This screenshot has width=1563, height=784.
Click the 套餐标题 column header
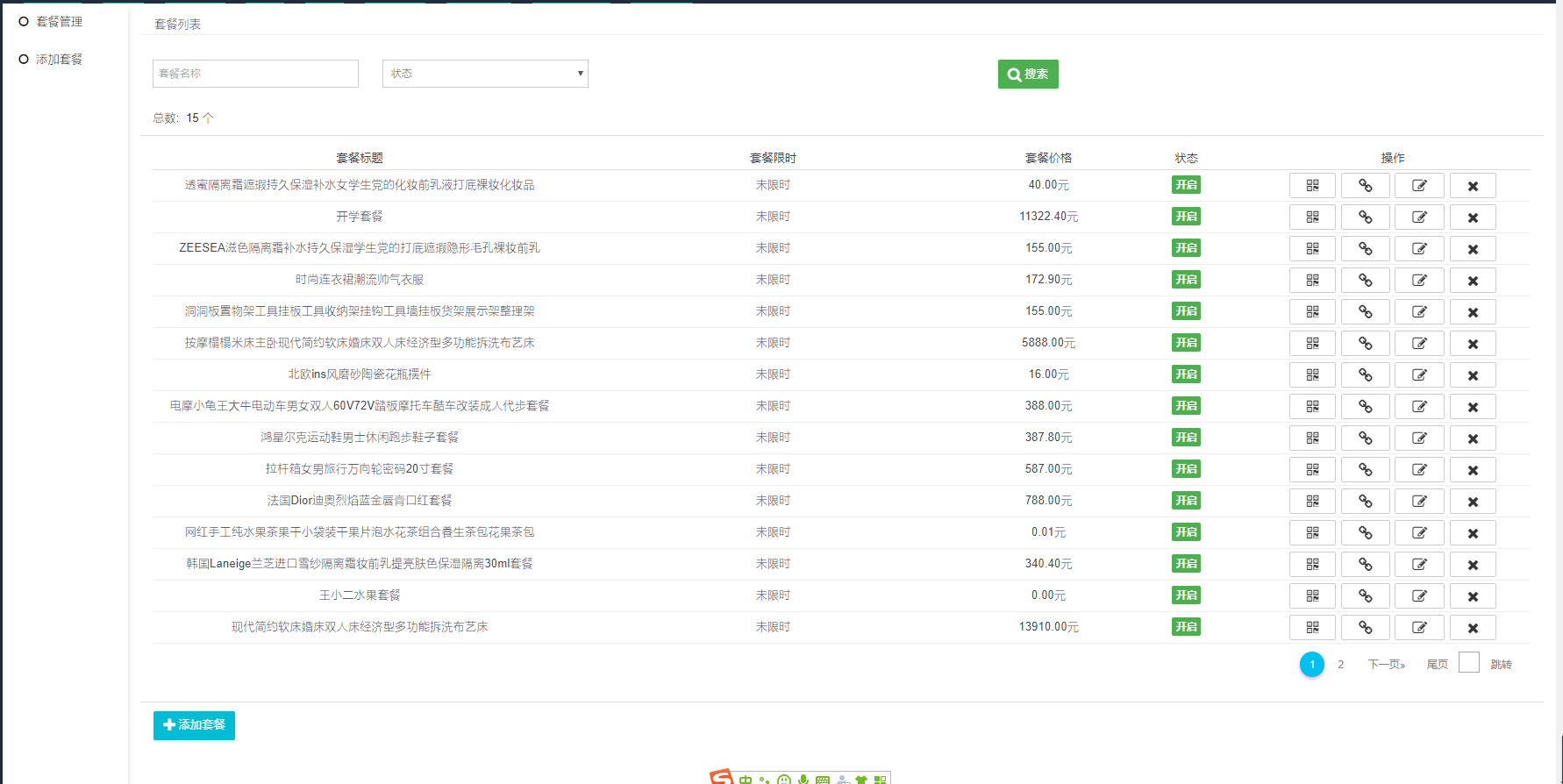click(x=360, y=158)
